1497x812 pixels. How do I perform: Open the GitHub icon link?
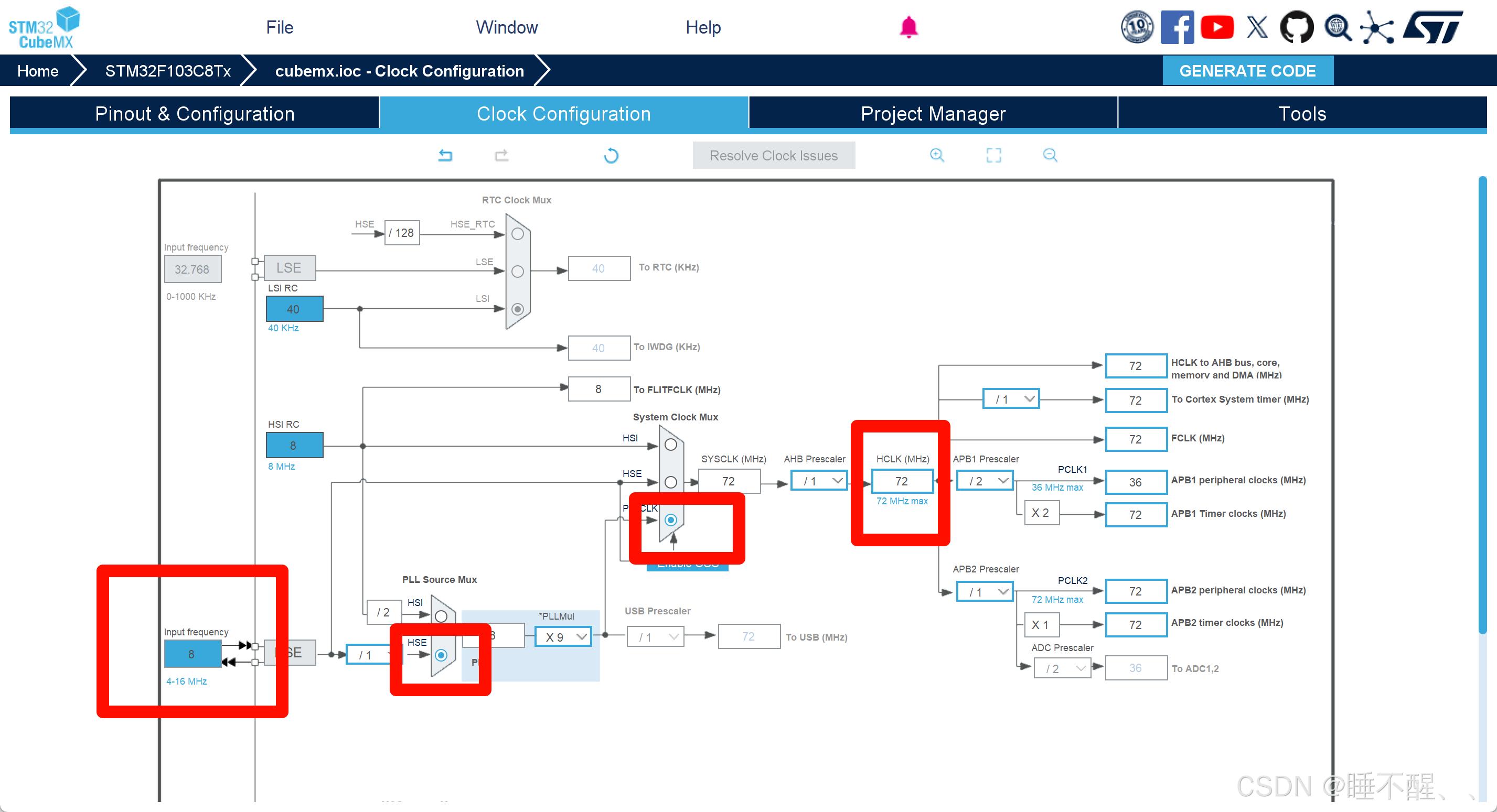[x=1297, y=27]
